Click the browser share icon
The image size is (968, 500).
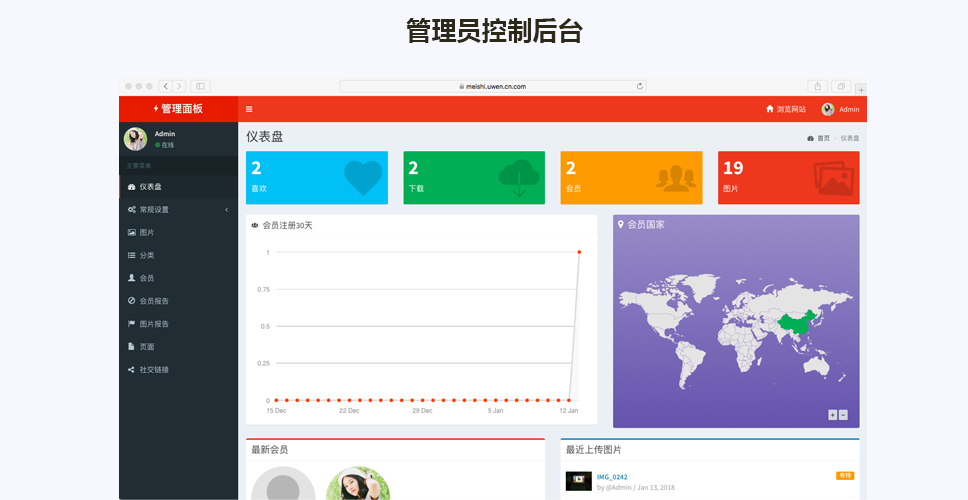[818, 86]
